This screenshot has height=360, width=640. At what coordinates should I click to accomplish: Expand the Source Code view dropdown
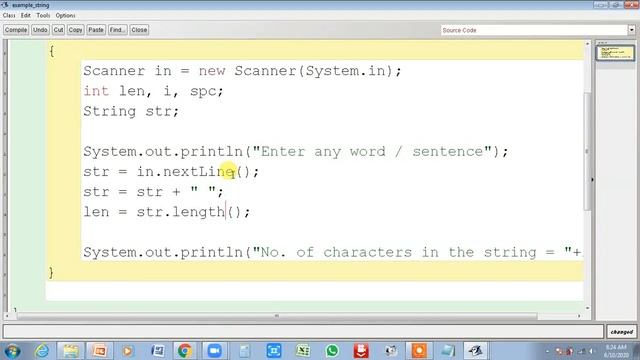pyautogui.click(x=631, y=30)
